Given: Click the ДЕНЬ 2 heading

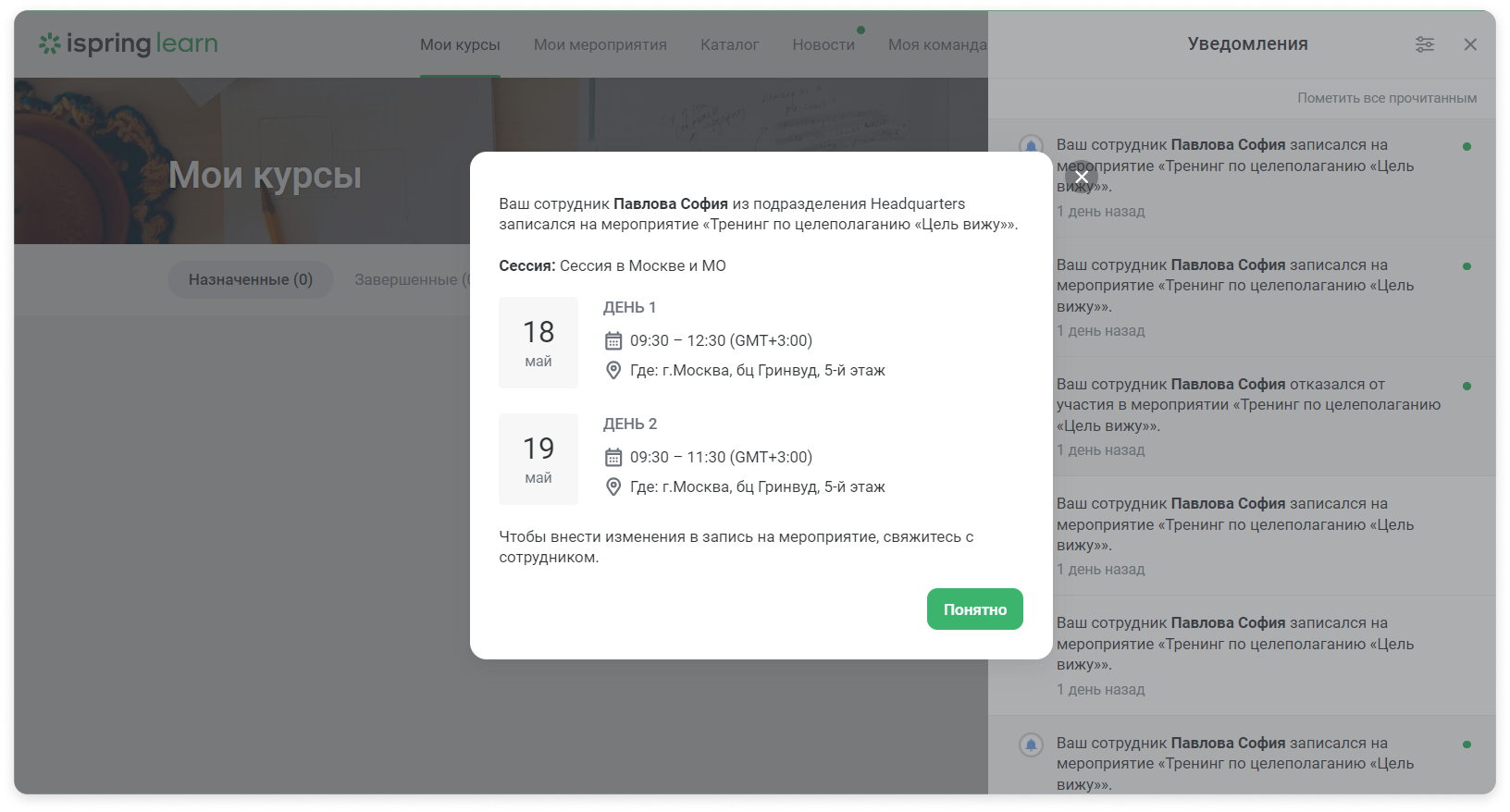Looking at the screenshot, I should click(630, 424).
